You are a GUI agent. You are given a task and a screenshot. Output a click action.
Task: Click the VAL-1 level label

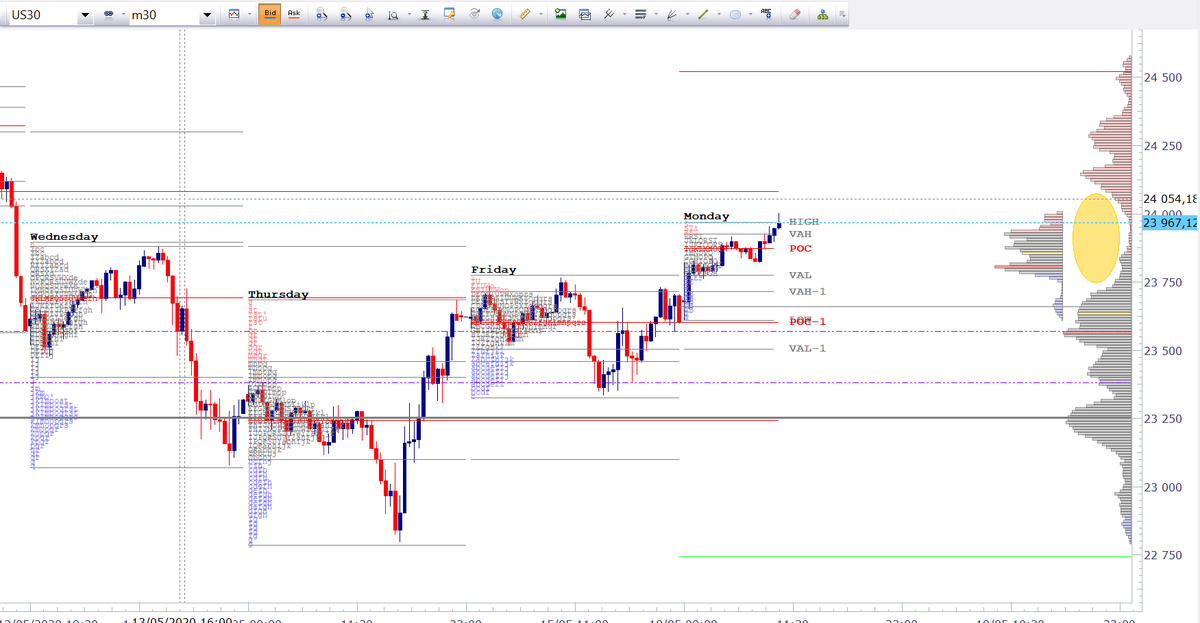coord(807,348)
